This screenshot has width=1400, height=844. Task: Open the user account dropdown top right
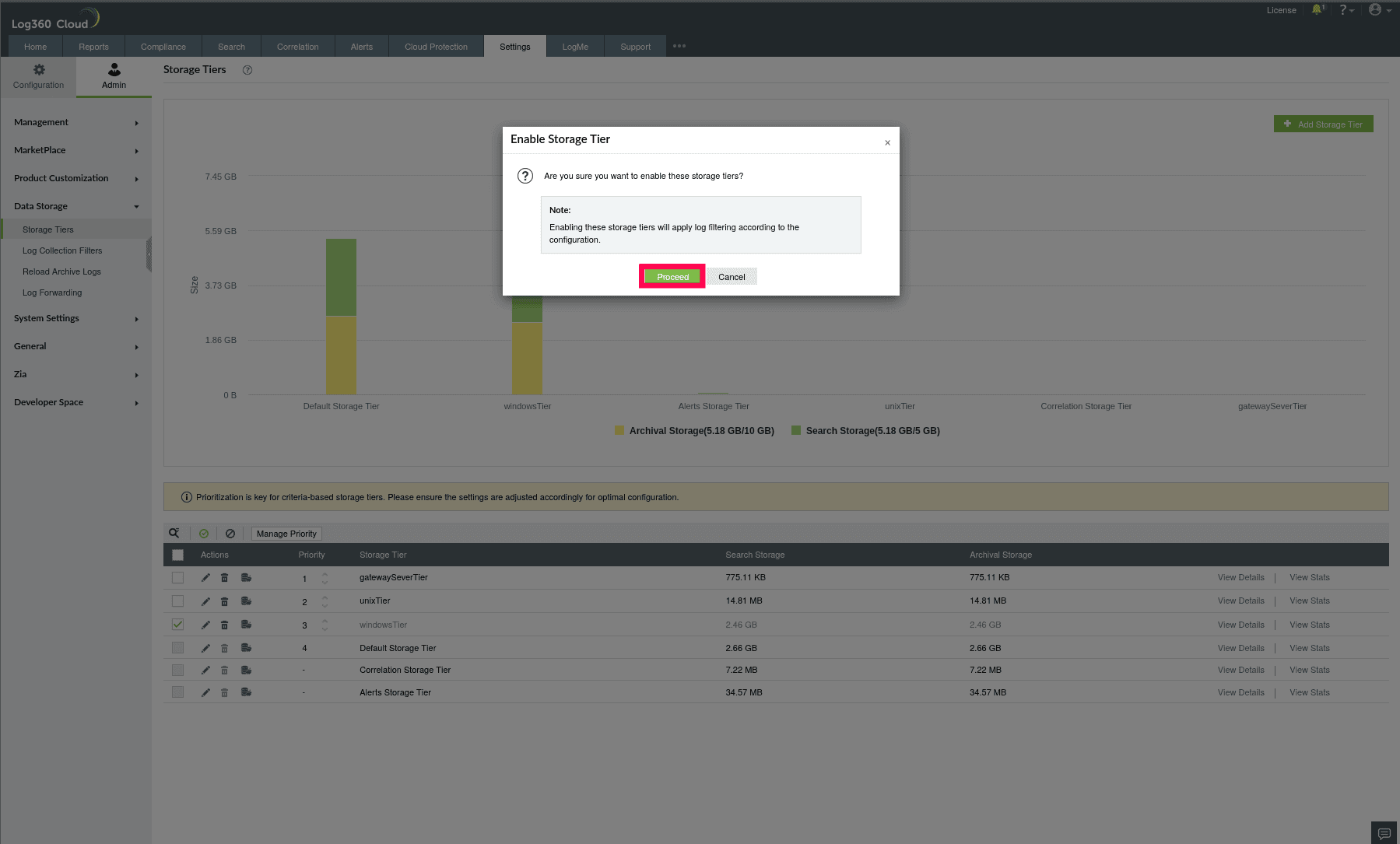pyautogui.click(x=1374, y=9)
